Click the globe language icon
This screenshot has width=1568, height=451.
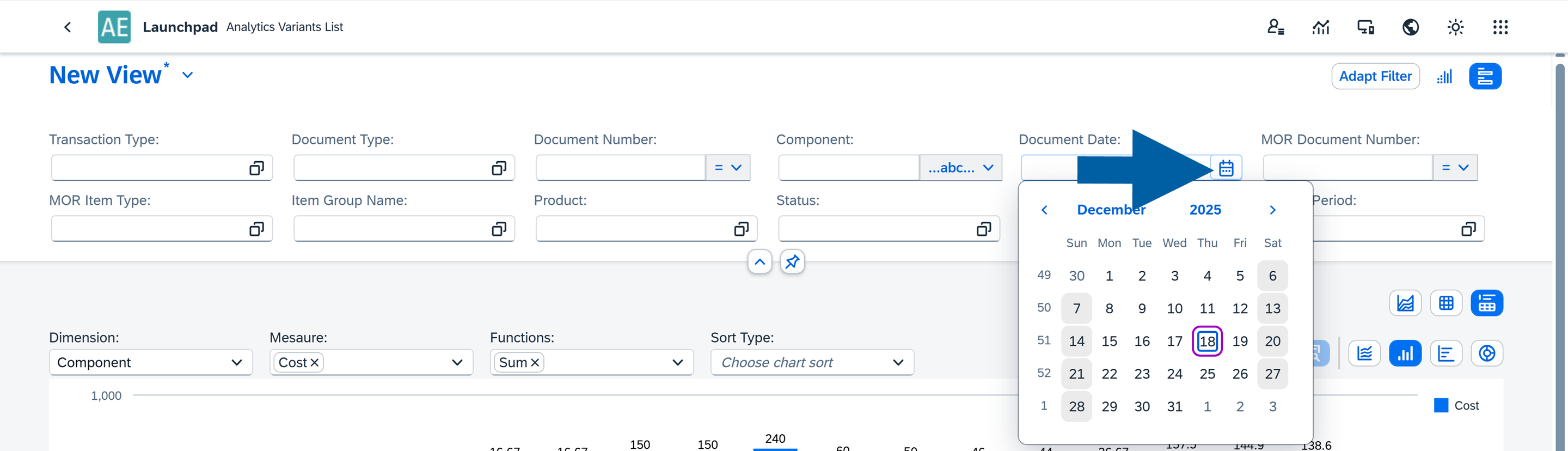click(1410, 27)
